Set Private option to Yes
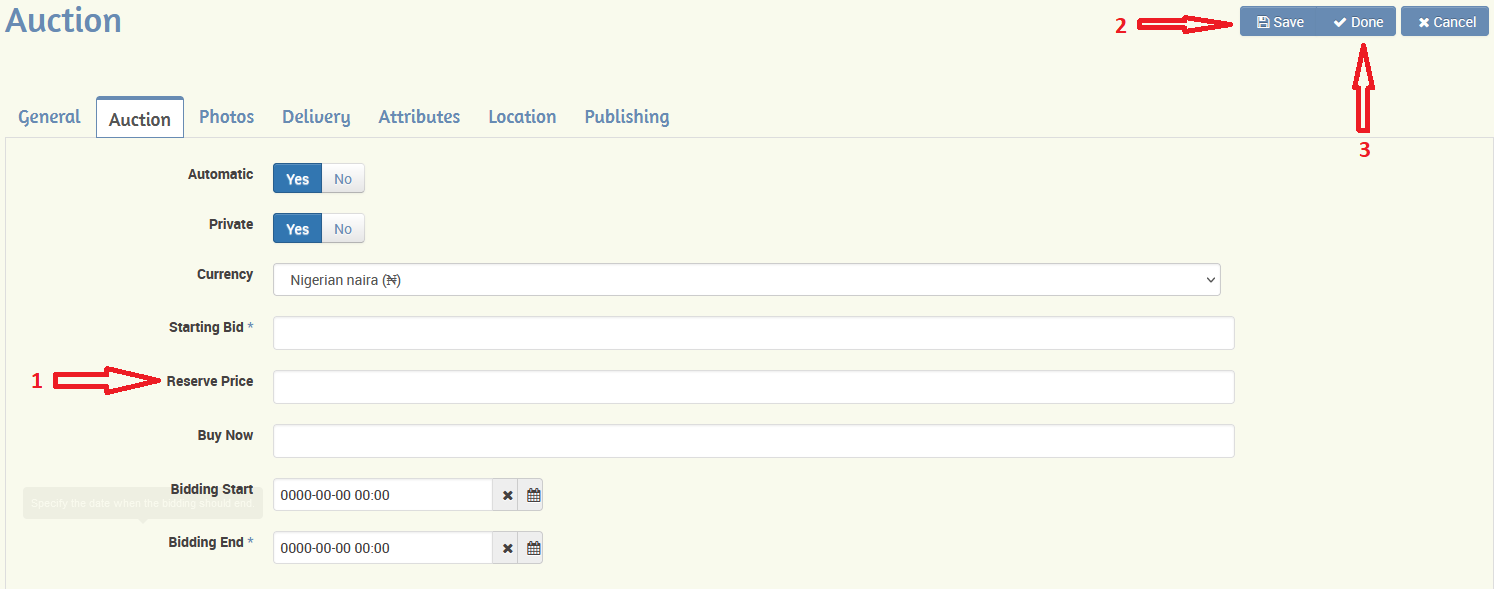The height and width of the screenshot is (589, 1494). pyautogui.click(x=297, y=229)
